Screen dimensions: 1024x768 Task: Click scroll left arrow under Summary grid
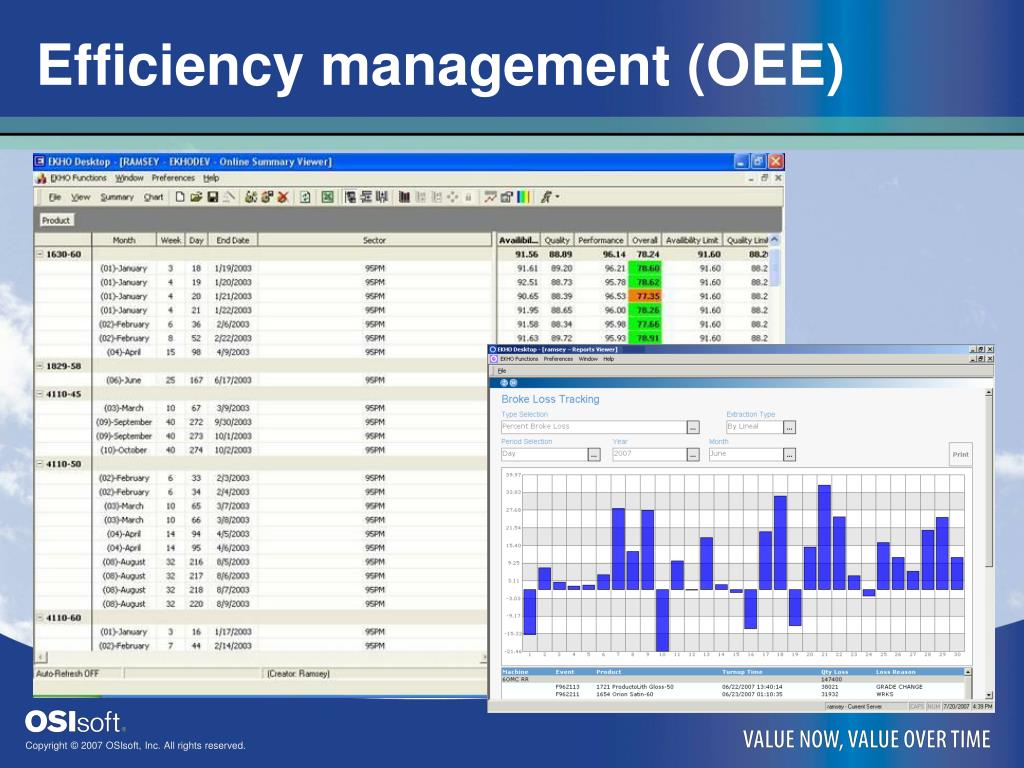[x=41, y=658]
